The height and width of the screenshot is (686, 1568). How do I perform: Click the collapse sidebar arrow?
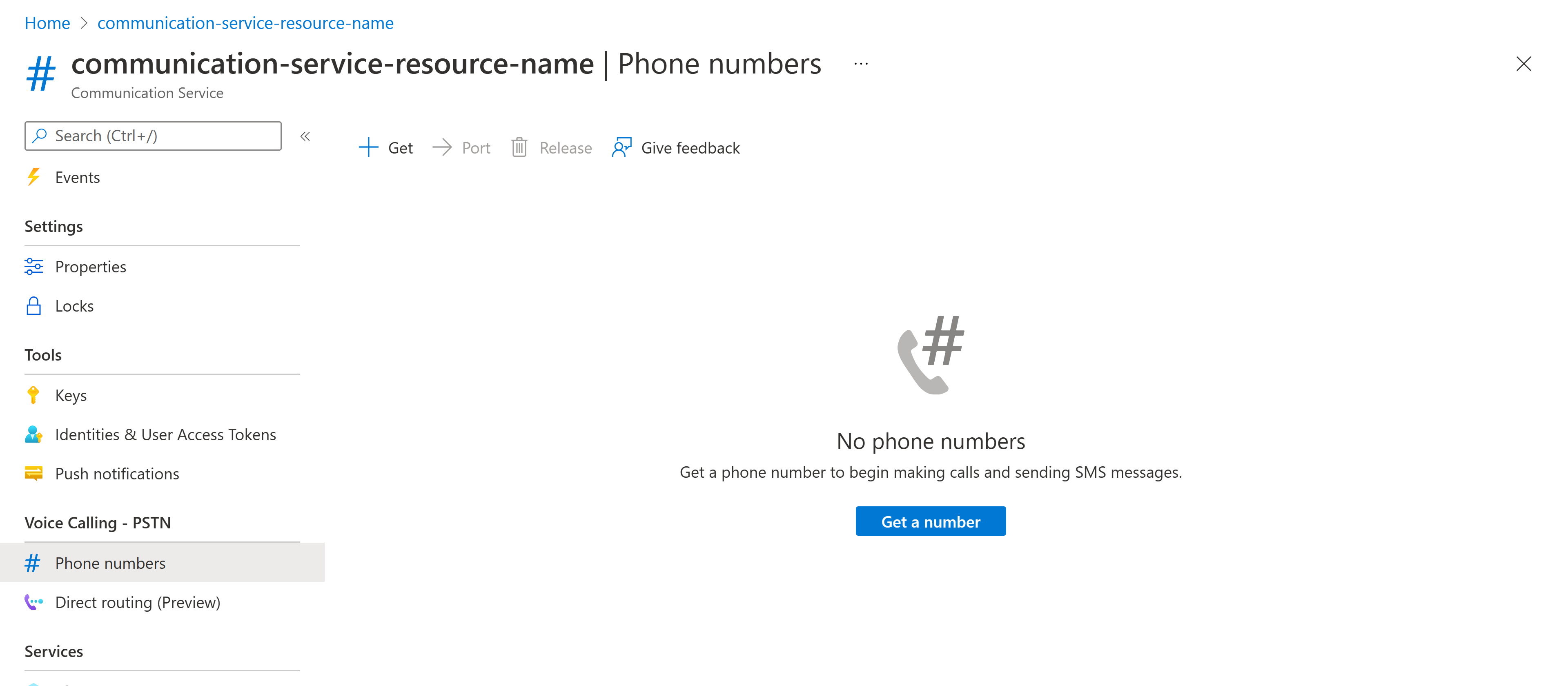pyautogui.click(x=306, y=135)
